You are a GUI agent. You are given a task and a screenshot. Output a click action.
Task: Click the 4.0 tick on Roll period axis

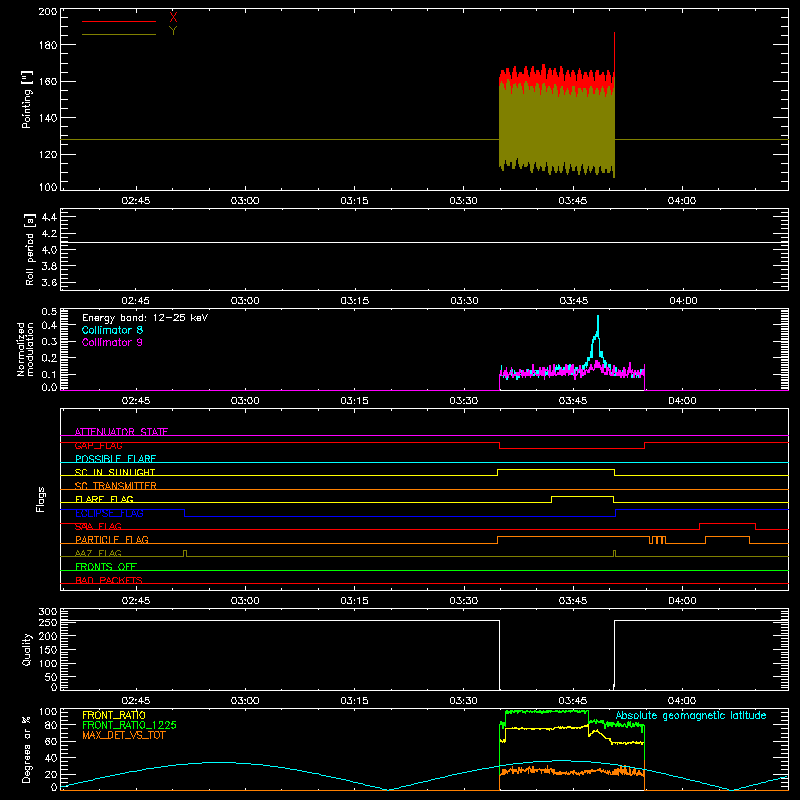pos(49,250)
